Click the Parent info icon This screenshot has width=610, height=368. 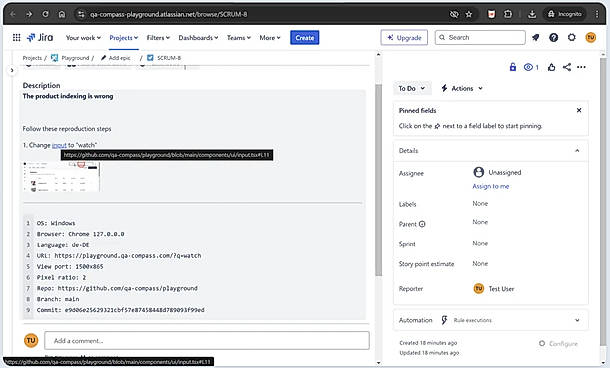click(422, 224)
